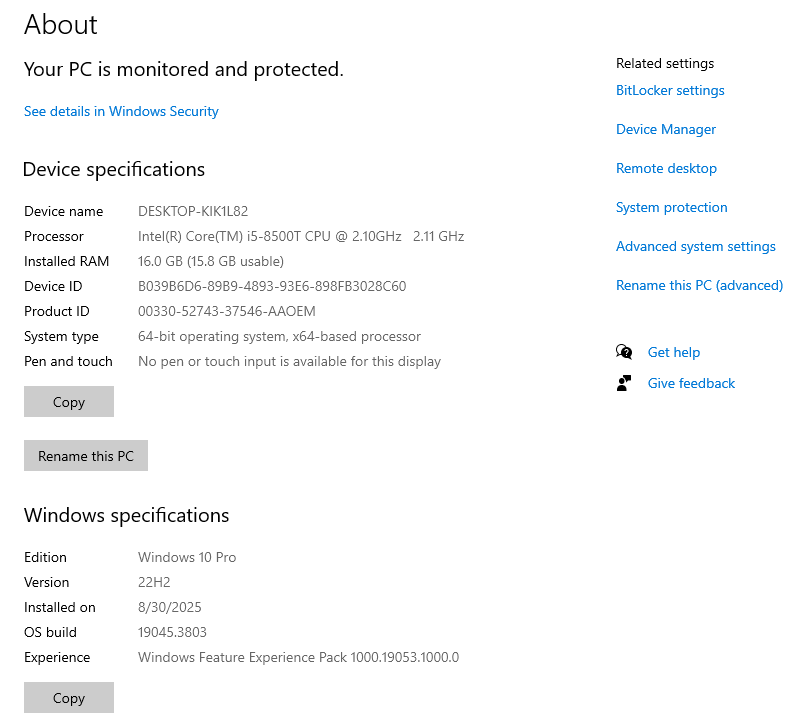Click the device name DESKTOP-KIK1L82 text
Screen dimensions: 802x724
[x=193, y=211]
